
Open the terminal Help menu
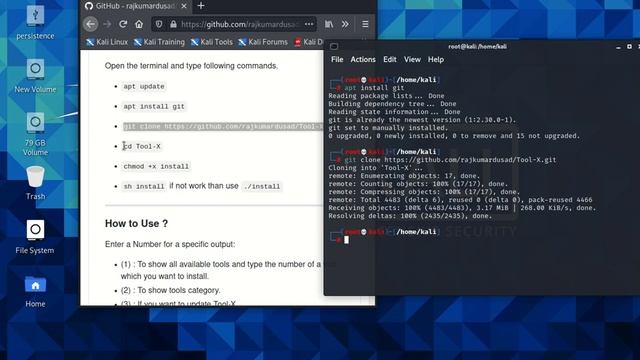point(436,60)
